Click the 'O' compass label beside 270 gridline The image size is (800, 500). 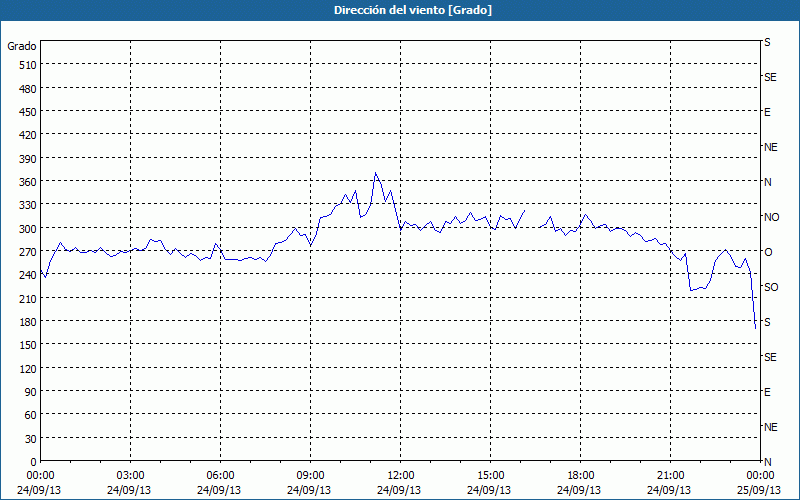pos(768,252)
